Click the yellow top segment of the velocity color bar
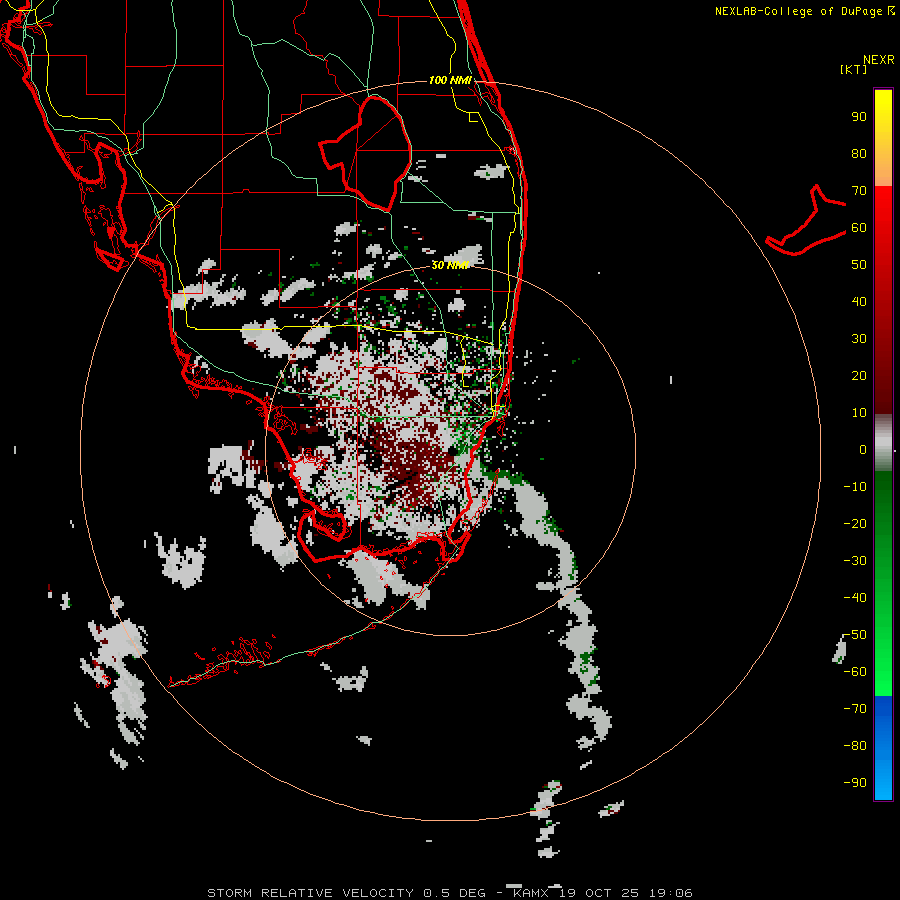Viewport: 900px width, 900px height. pyautogui.click(x=883, y=138)
